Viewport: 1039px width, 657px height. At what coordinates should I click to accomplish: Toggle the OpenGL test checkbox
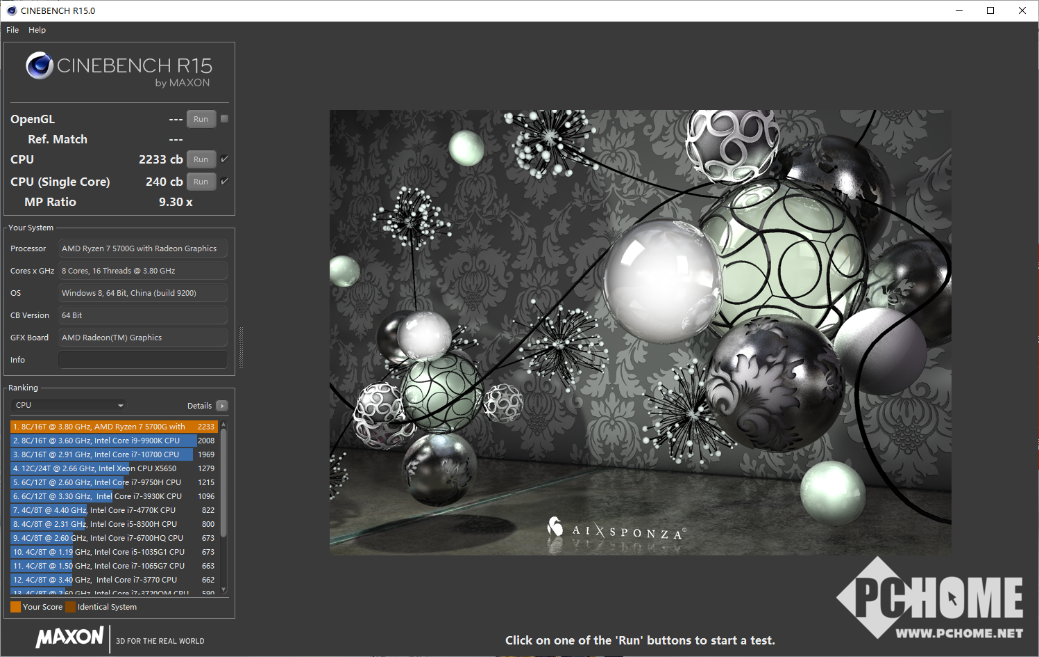(225, 119)
